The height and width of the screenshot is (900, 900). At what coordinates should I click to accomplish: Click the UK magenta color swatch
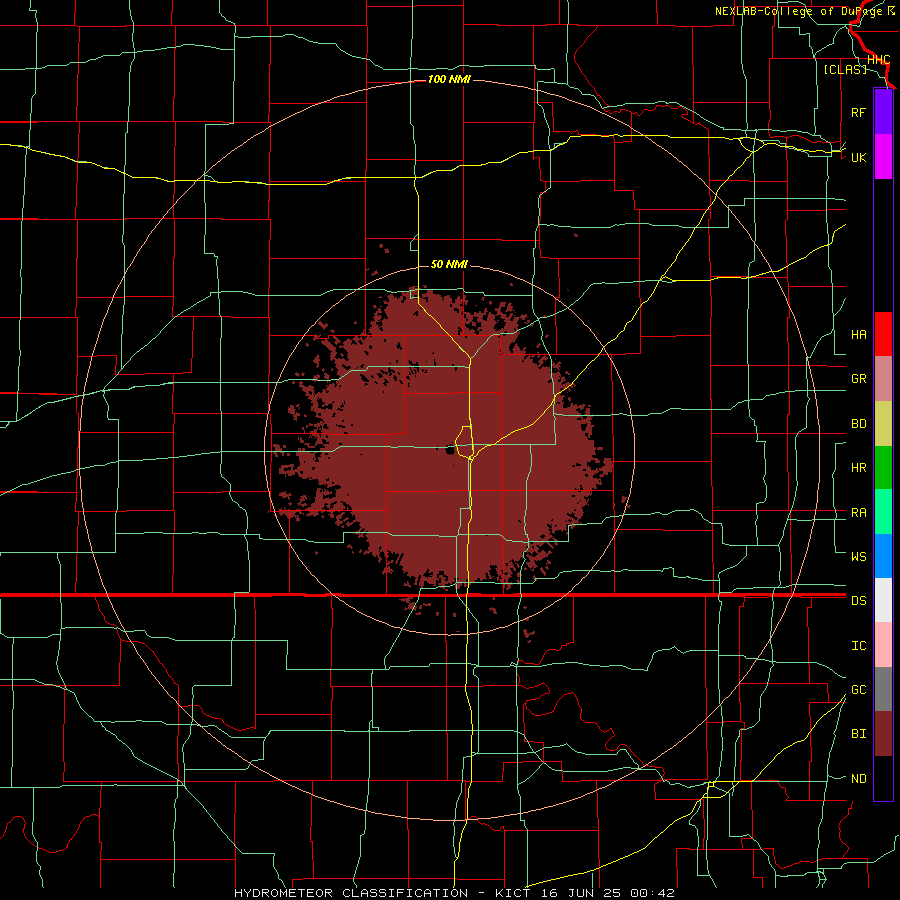[x=883, y=157]
